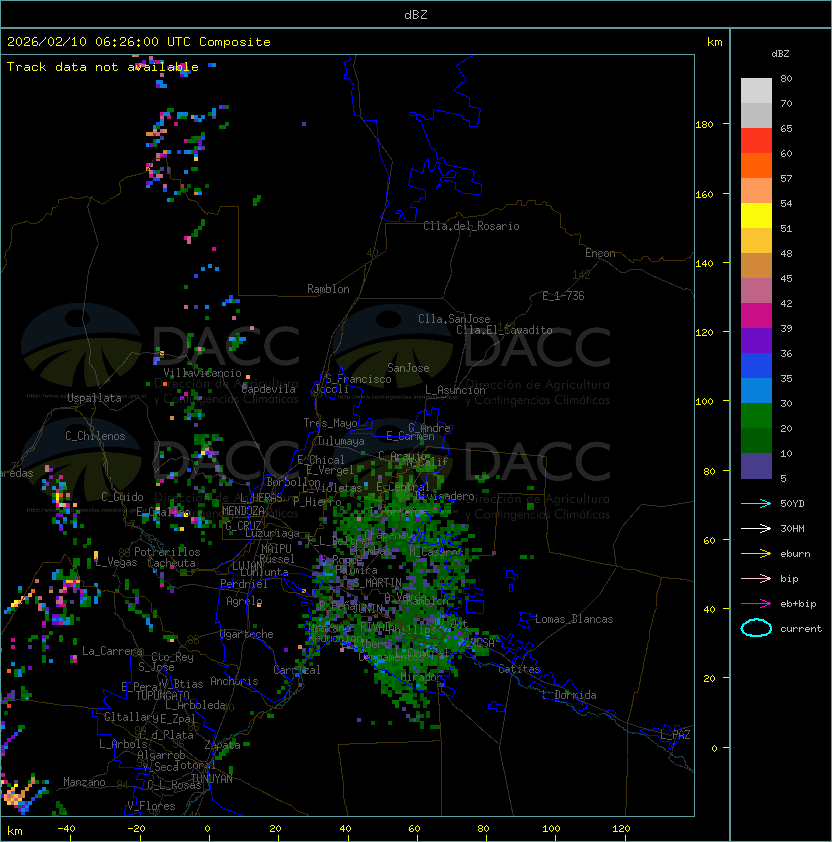Click the Zapata location label
832x842 pixels.
click(222, 745)
